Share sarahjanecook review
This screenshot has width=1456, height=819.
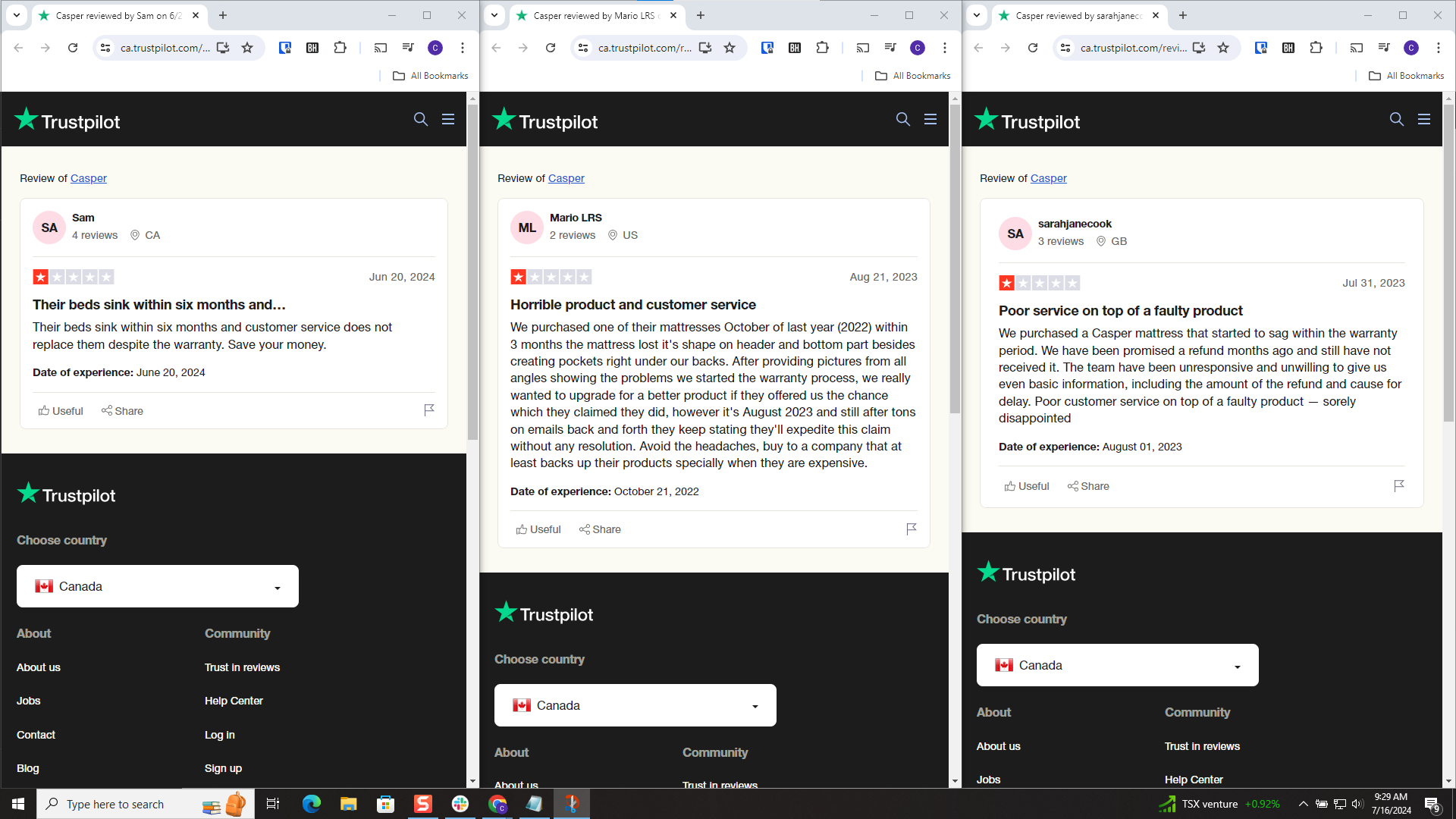click(1088, 486)
